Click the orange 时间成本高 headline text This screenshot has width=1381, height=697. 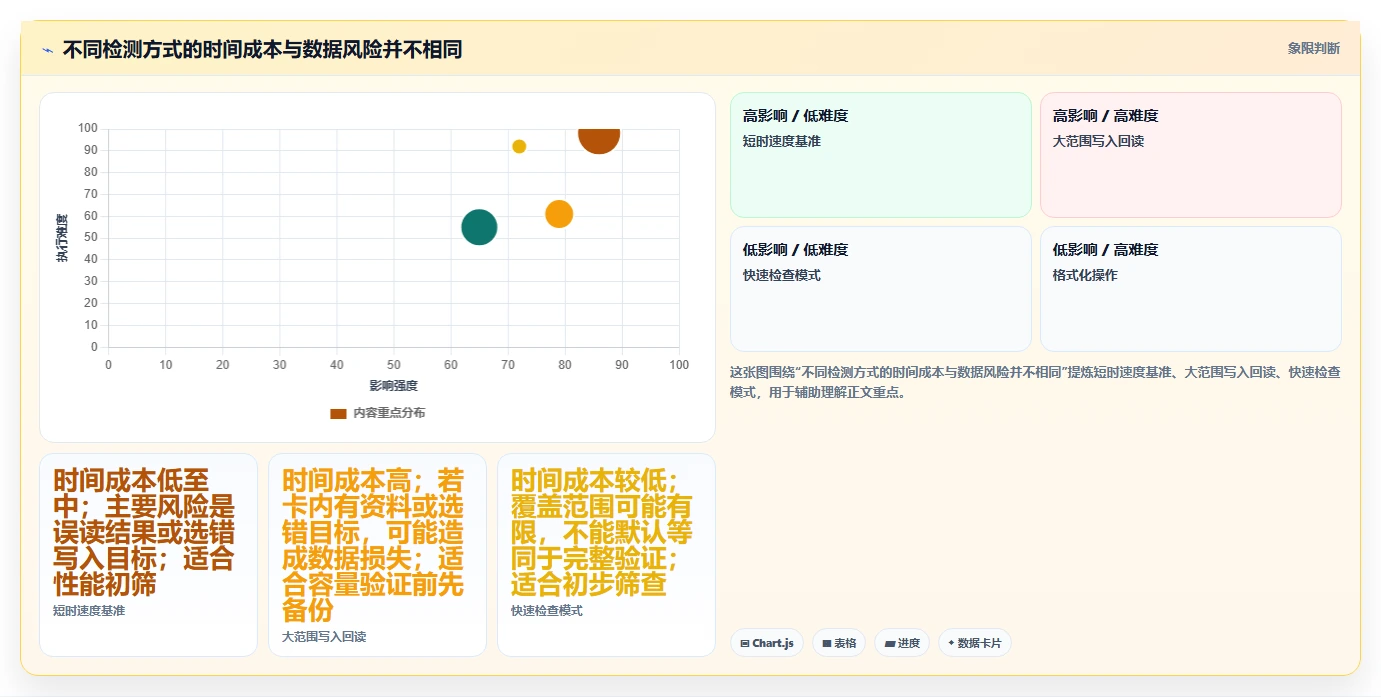coord(374,545)
